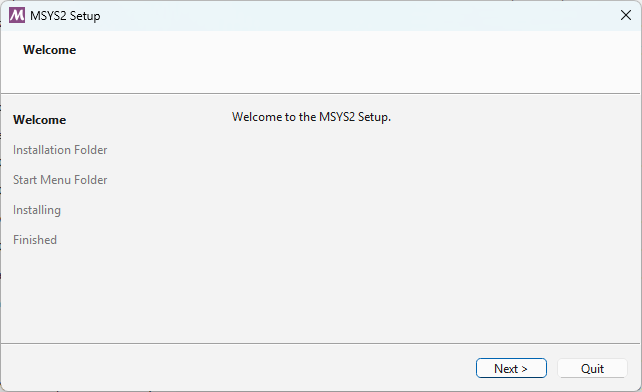Image resolution: width=642 pixels, height=392 pixels.
Task: Click the Welcome page header title
Action: pos(50,50)
